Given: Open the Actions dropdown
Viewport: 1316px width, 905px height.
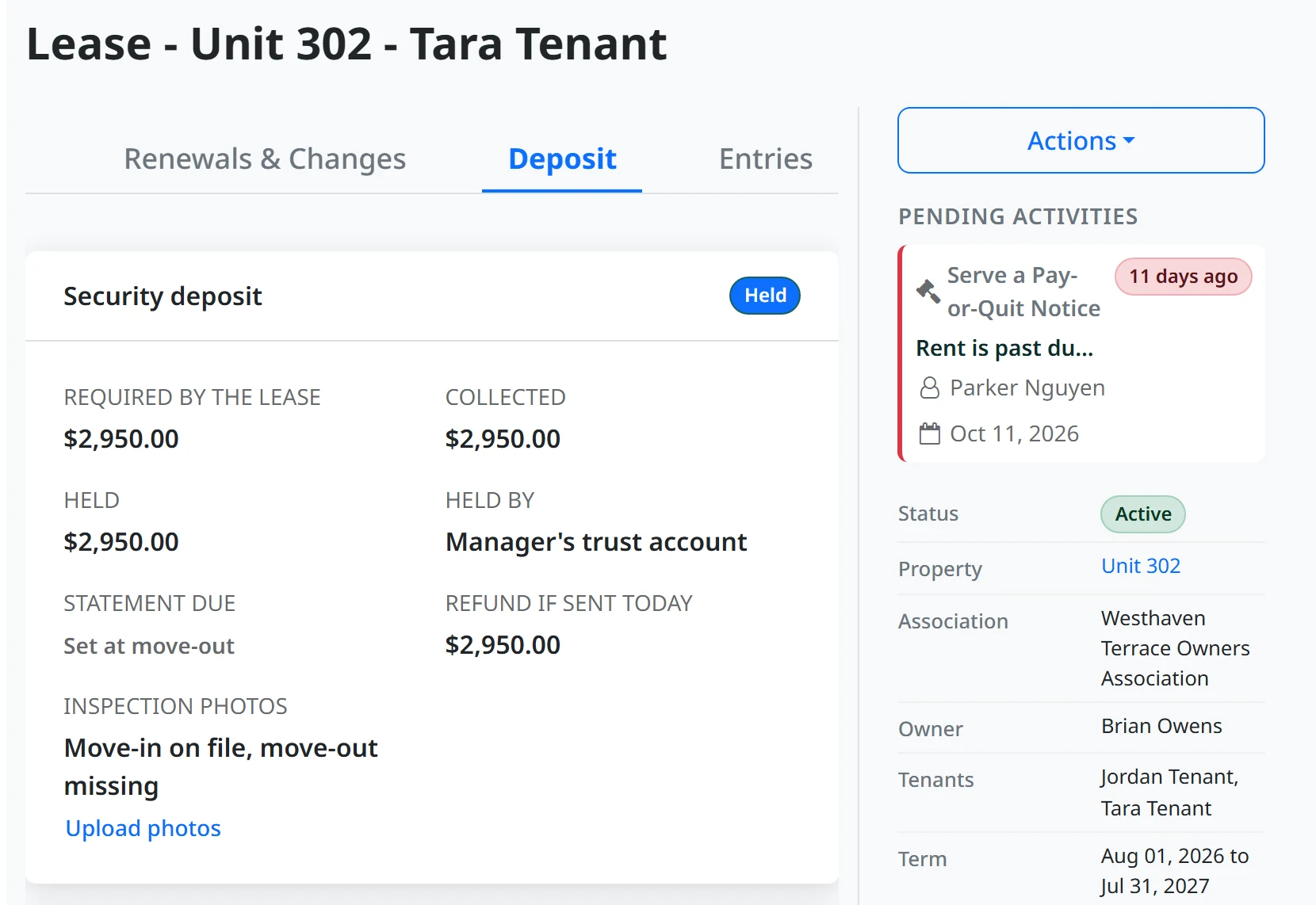Looking at the screenshot, I should [1081, 140].
